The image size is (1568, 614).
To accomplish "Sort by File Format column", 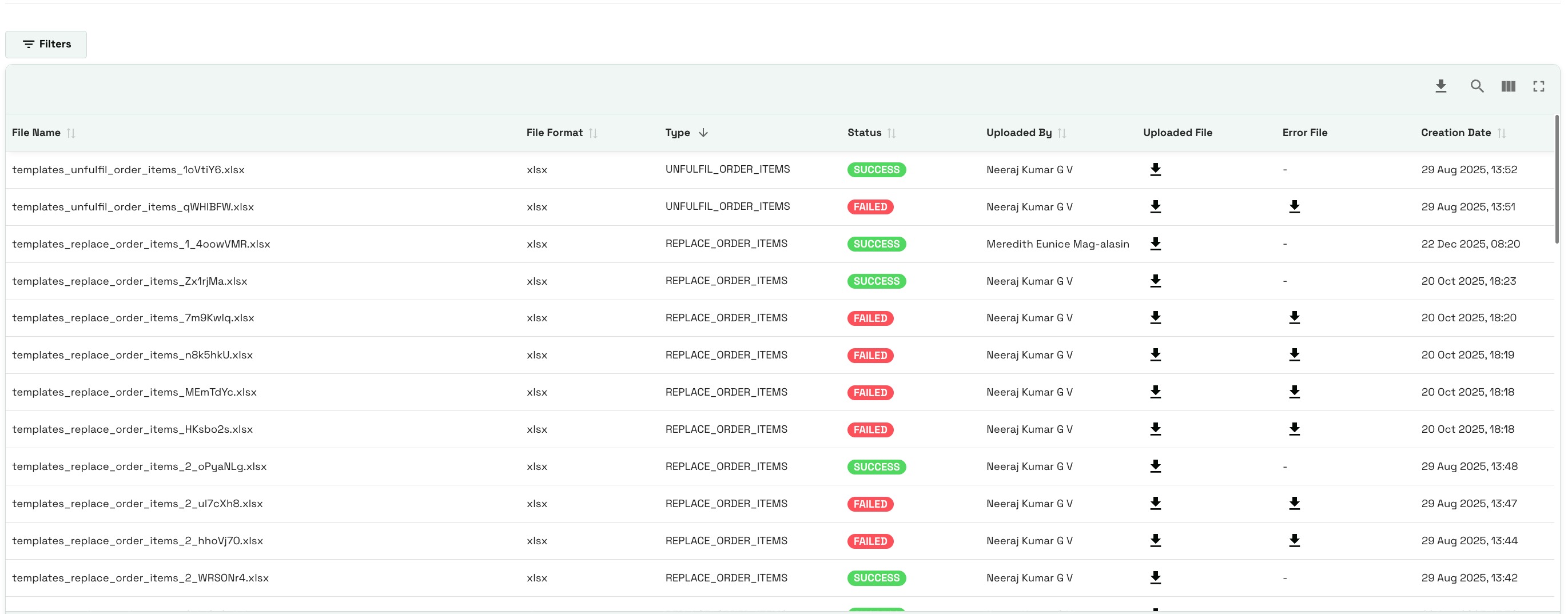I will (x=594, y=133).
